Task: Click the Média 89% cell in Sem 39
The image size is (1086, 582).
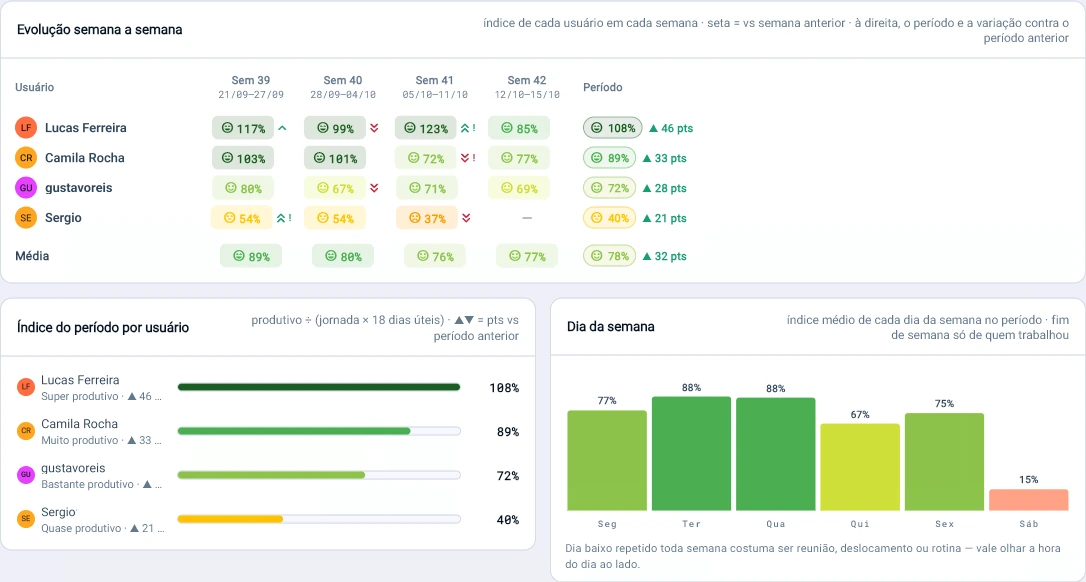Action: (251, 256)
